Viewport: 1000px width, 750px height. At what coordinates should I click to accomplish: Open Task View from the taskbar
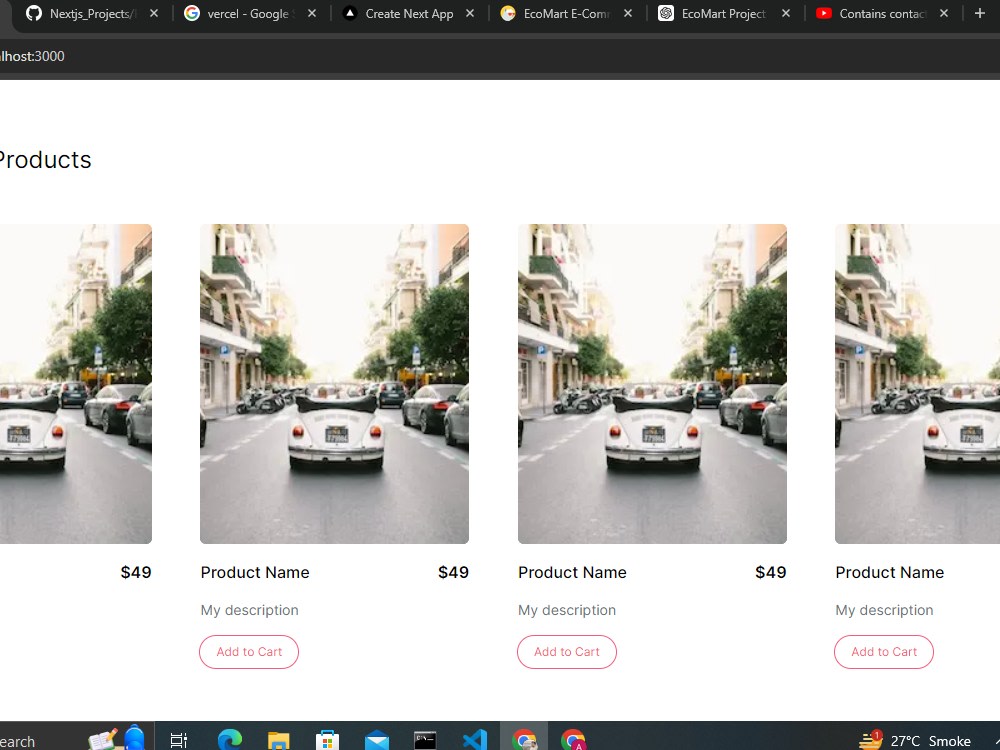click(x=179, y=740)
